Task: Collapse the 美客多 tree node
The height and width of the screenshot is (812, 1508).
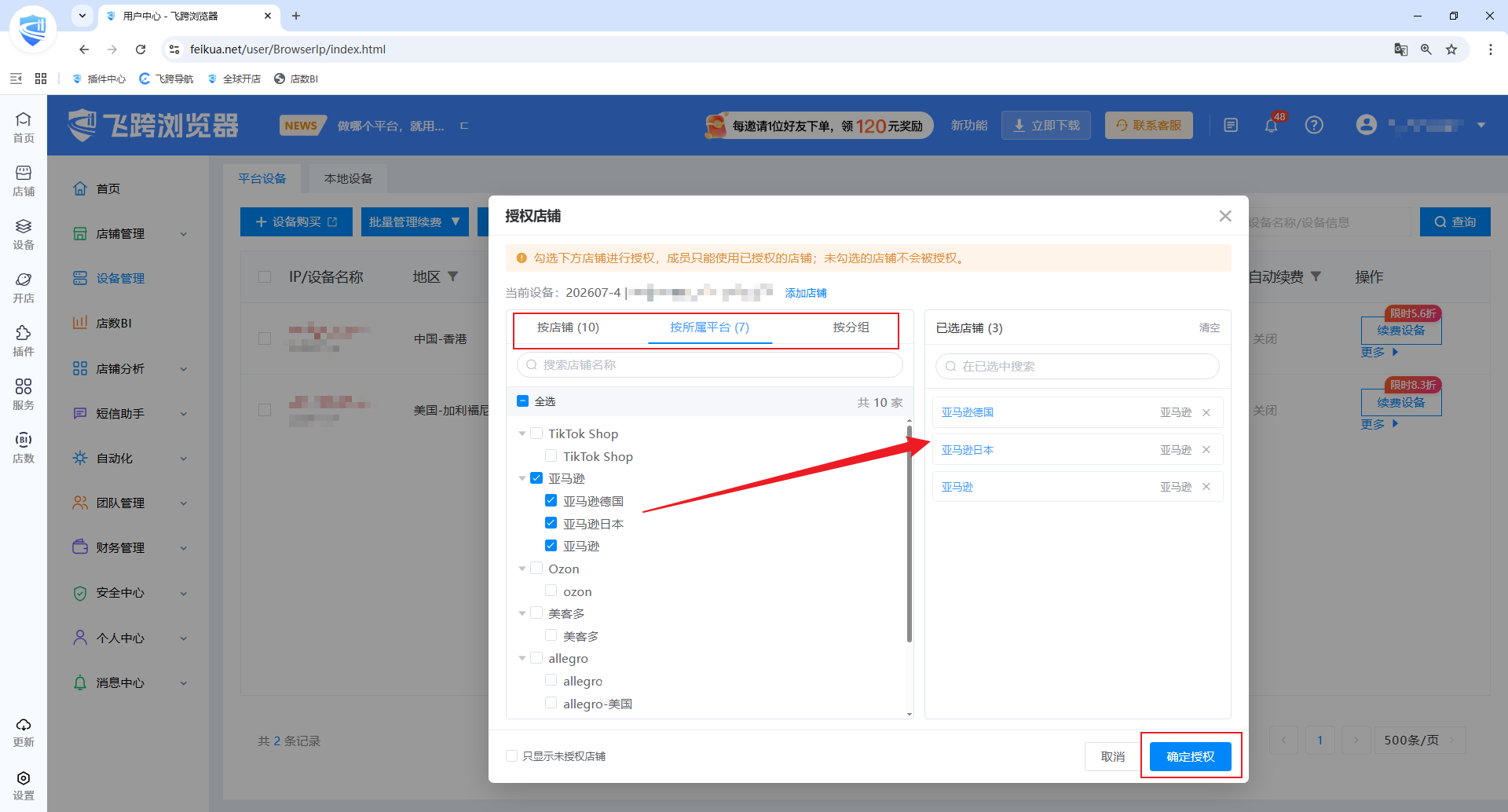Action: [x=522, y=613]
